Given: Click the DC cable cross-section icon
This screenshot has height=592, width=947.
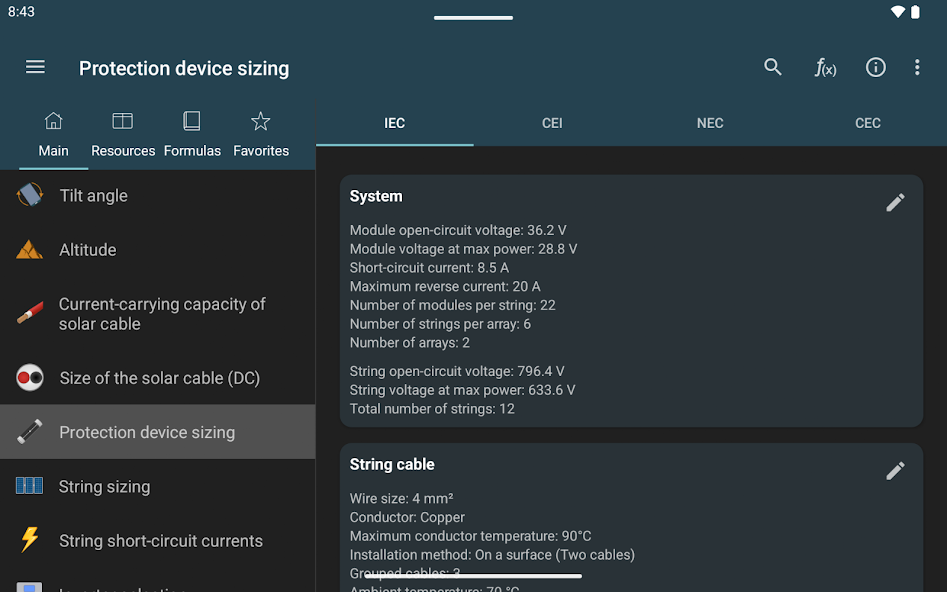Looking at the screenshot, I should coord(30,378).
